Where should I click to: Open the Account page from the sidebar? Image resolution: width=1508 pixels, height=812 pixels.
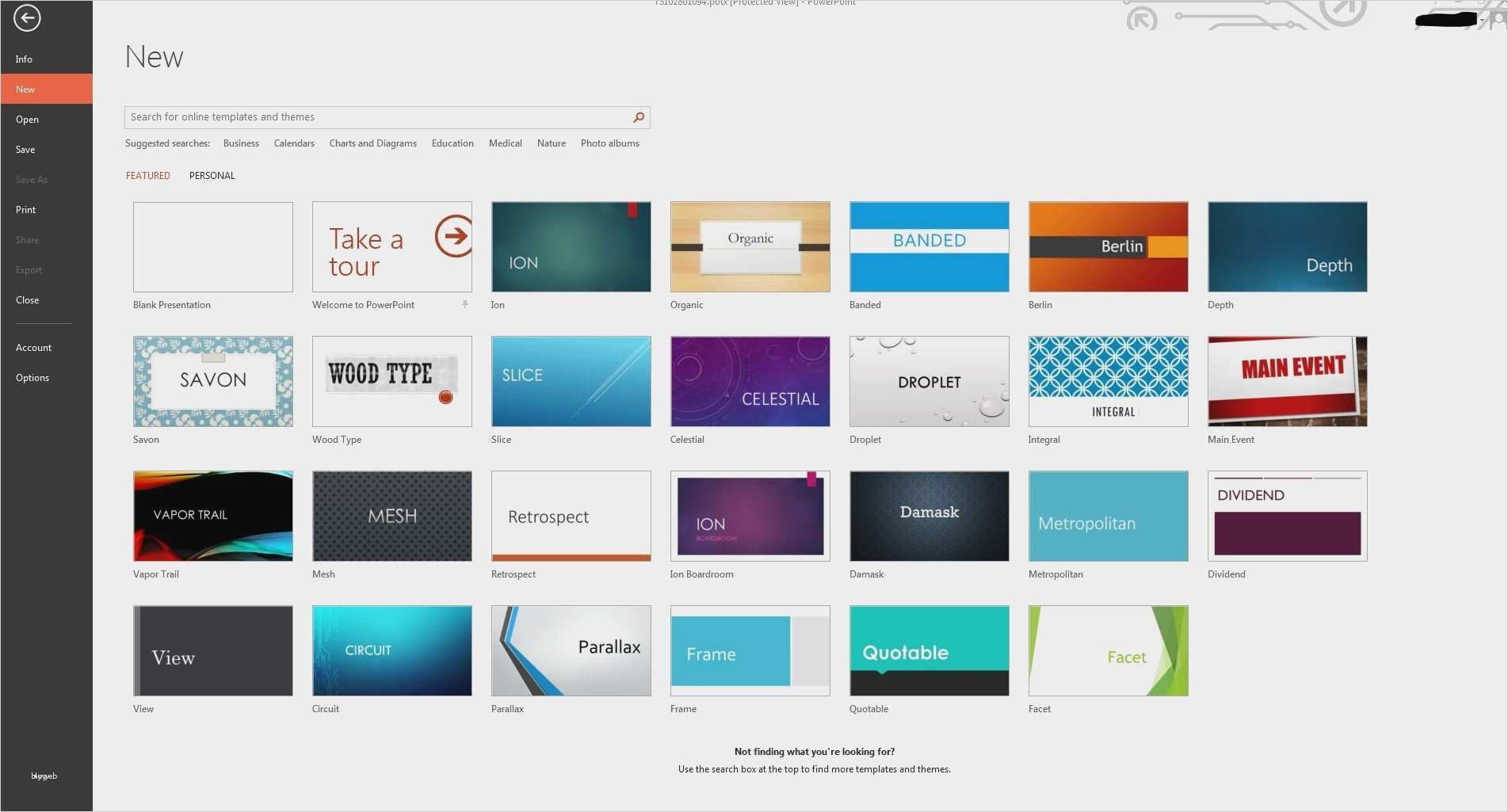point(33,347)
